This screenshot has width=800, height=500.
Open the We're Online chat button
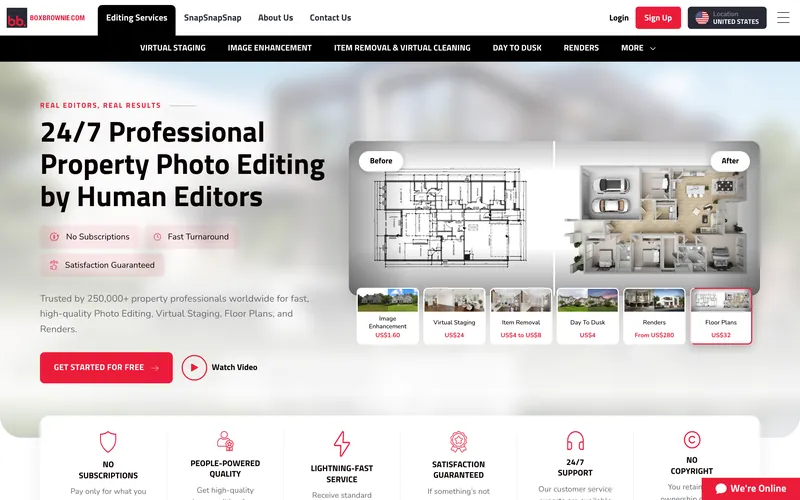751,489
